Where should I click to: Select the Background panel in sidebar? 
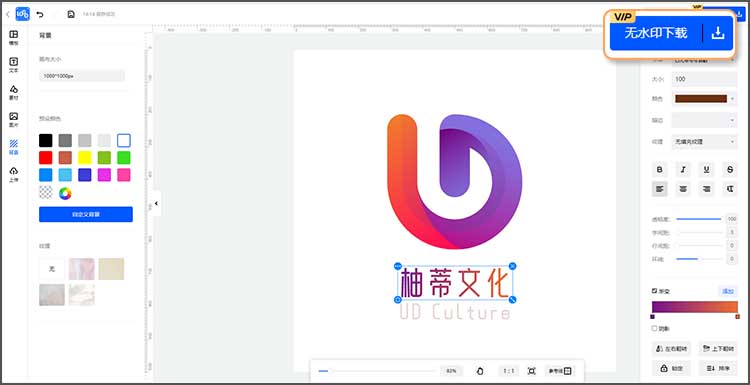pos(14,147)
